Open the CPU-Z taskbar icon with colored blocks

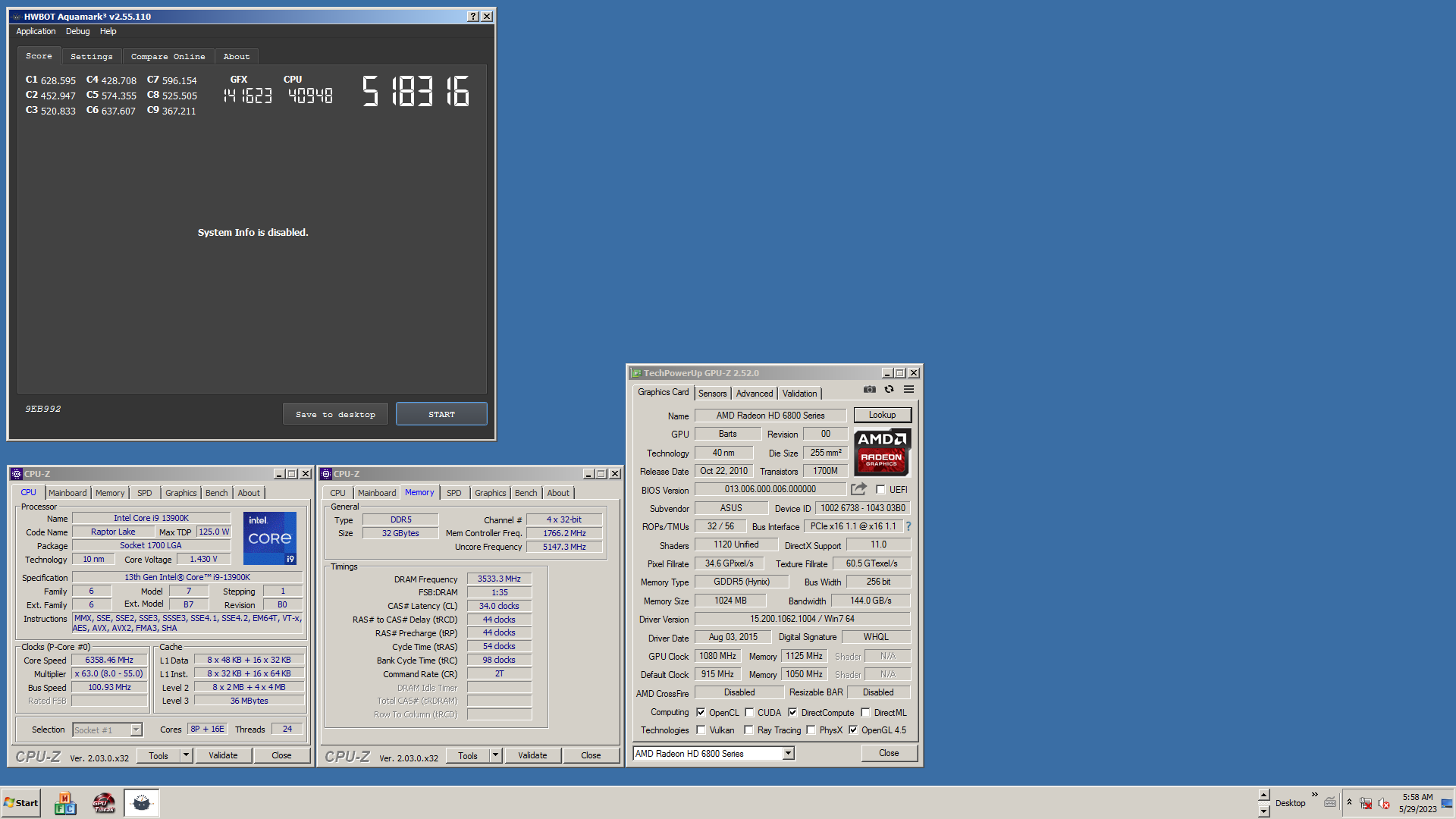tap(65, 803)
